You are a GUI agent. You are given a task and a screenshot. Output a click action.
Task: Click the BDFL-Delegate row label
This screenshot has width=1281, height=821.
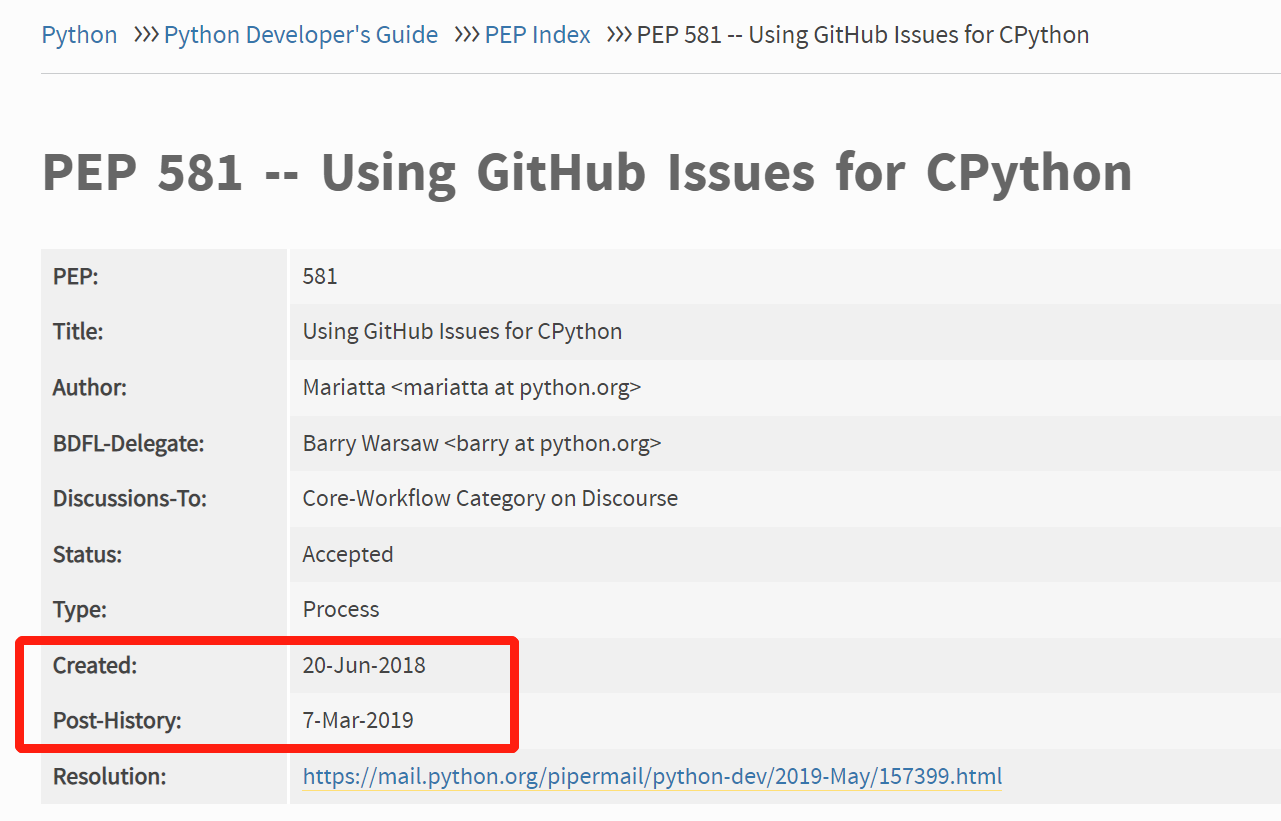(x=128, y=443)
